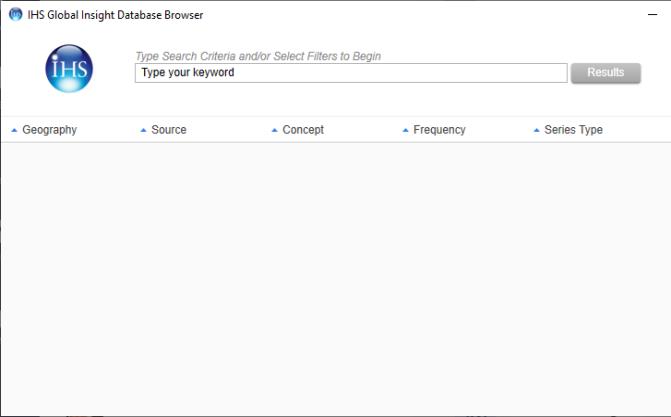
Task: Click the blue arrow beside Series Type
Action: tap(536, 130)
